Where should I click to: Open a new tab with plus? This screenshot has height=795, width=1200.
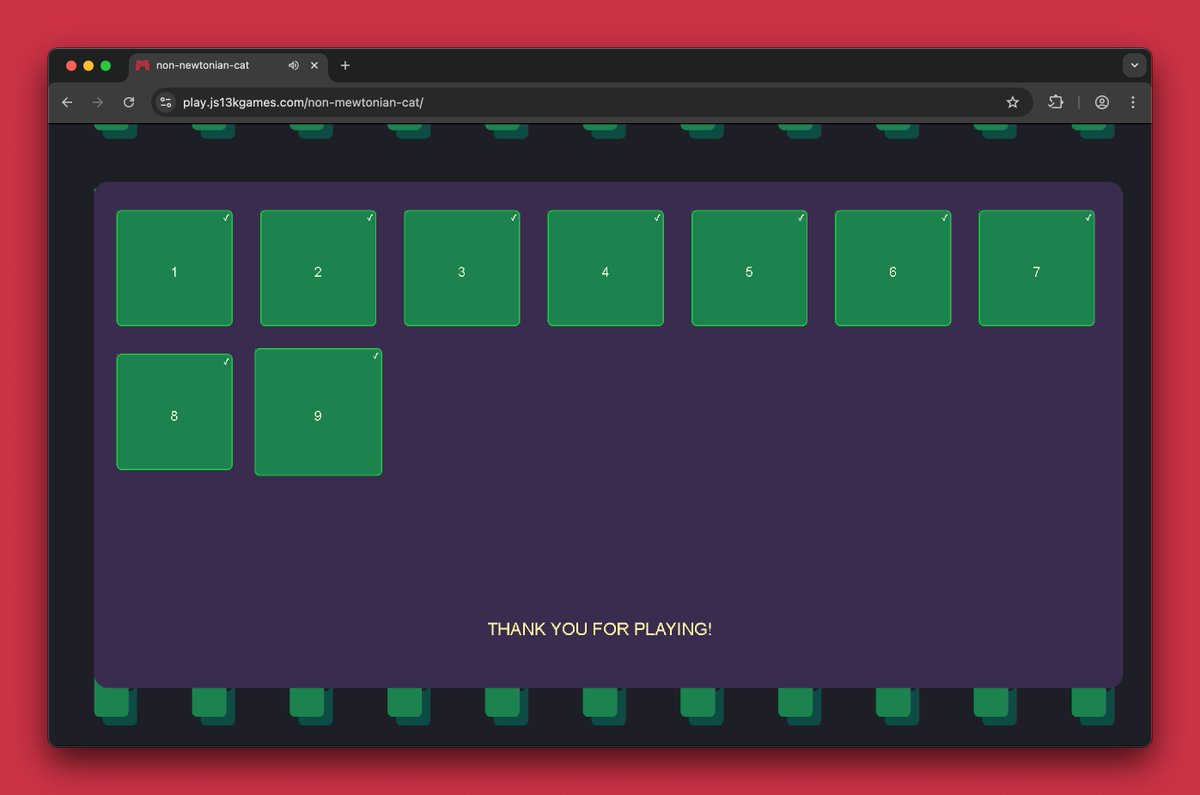[345, 65]
